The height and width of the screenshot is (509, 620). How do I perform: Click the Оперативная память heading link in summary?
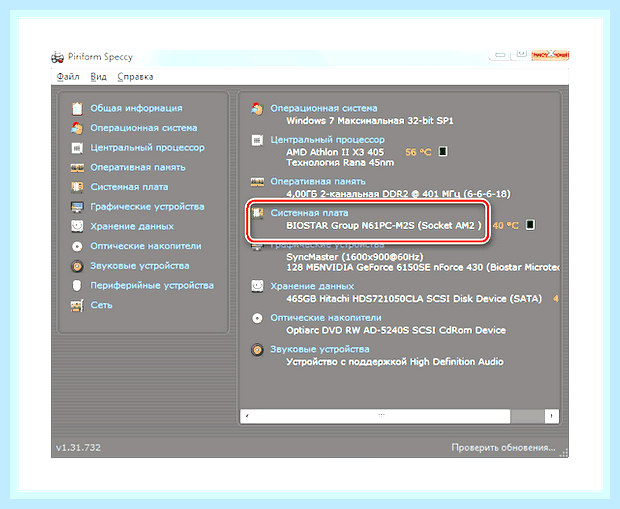tap(318, 182)
